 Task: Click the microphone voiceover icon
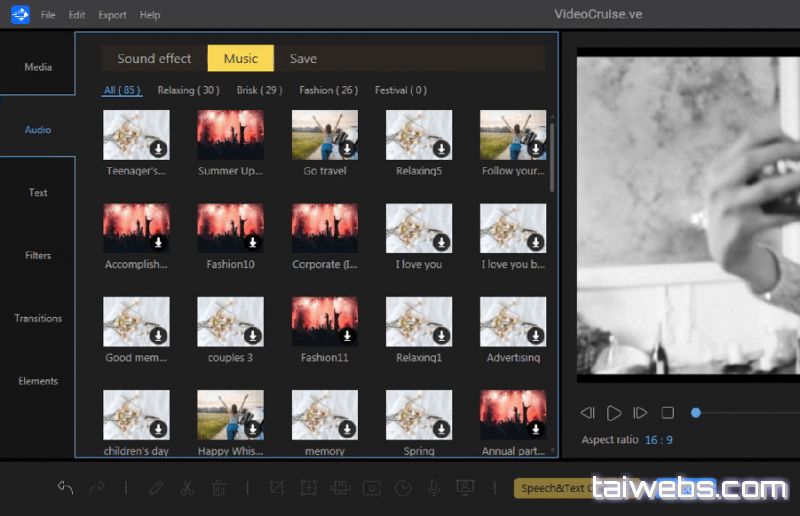(433, 488)
